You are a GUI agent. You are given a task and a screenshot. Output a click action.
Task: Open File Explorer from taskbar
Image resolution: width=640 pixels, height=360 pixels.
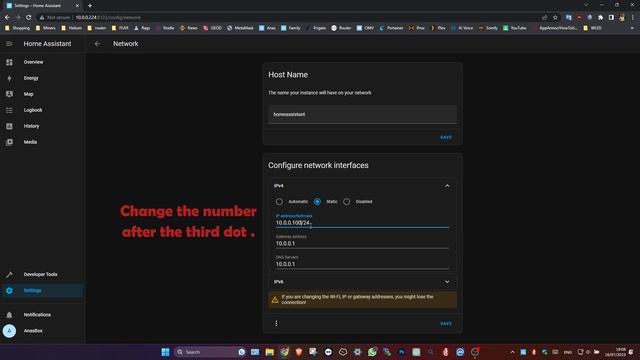[269, 352]
